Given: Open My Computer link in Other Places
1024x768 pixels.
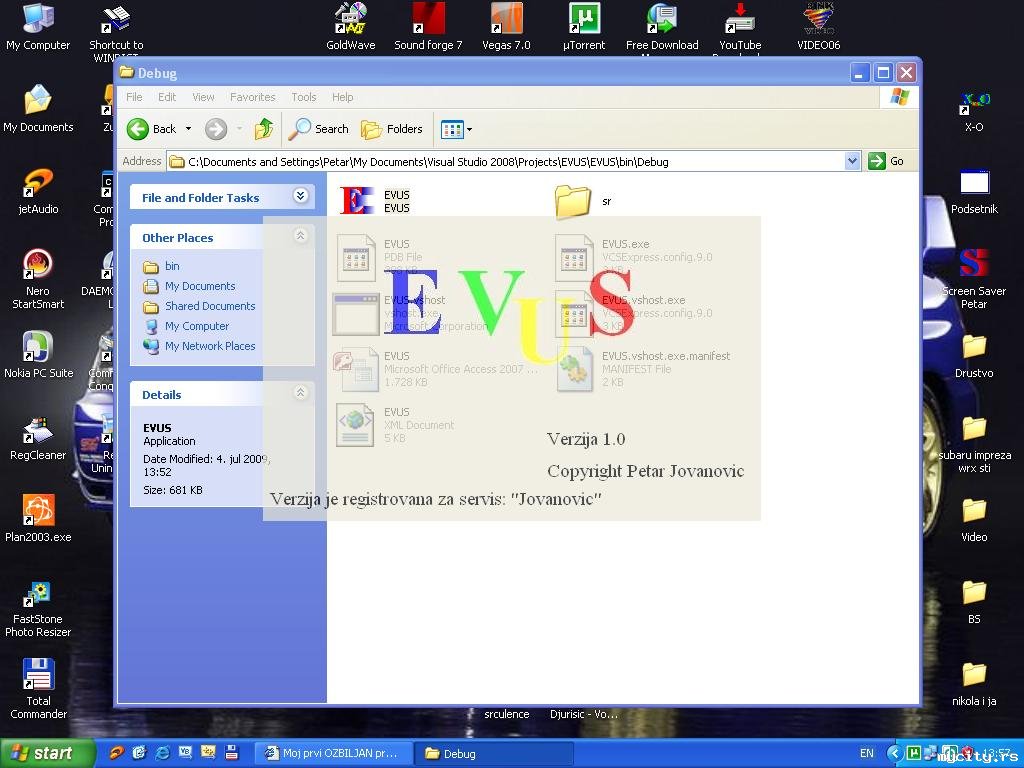Looking at the screenshot, I should (197, 326).
